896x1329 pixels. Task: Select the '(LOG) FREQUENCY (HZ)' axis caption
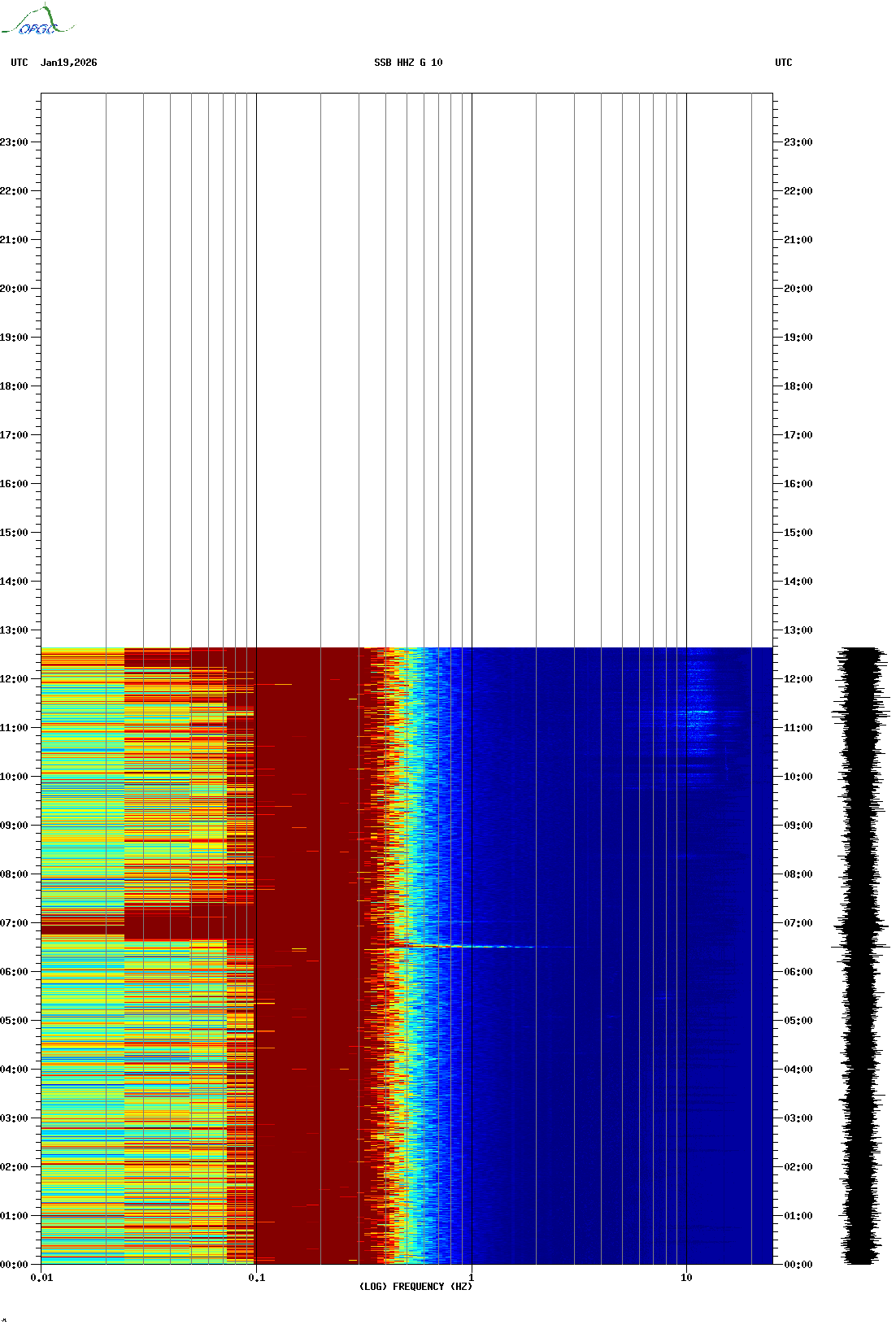415,1287
